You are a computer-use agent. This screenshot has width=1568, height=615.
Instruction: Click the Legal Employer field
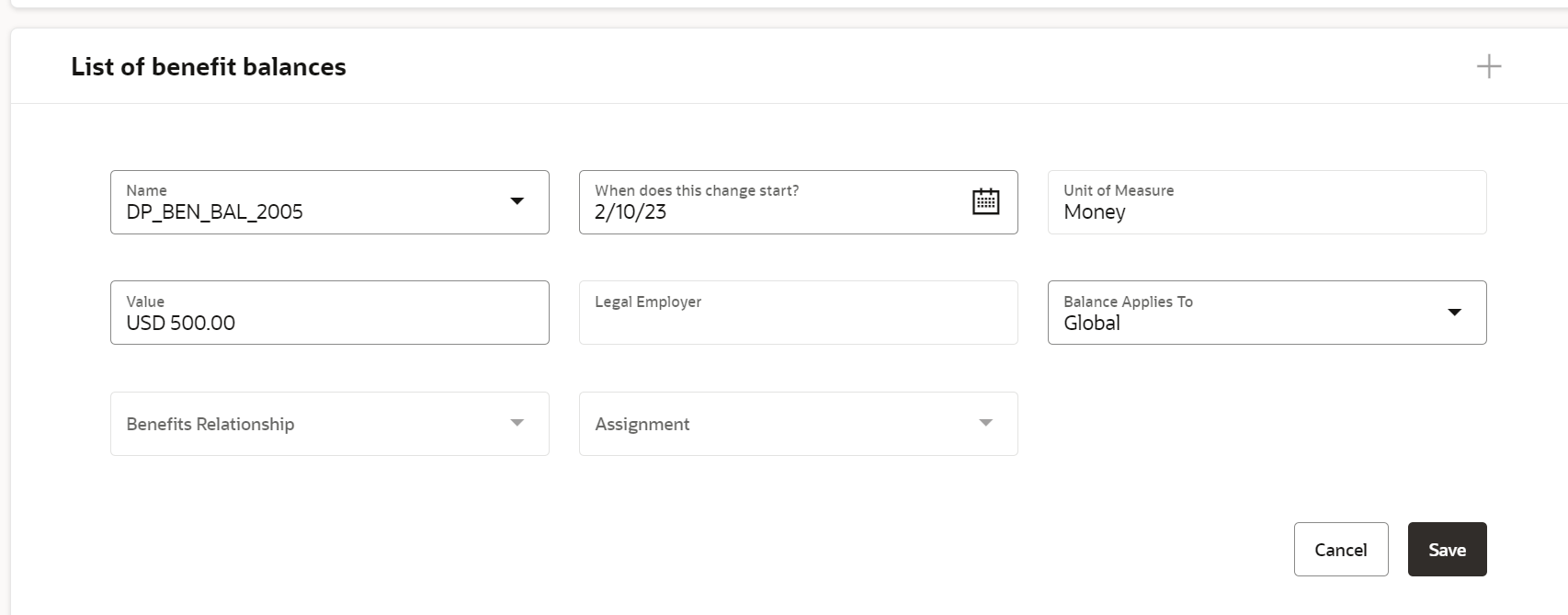pyautogui.click(x=798, y=313)
